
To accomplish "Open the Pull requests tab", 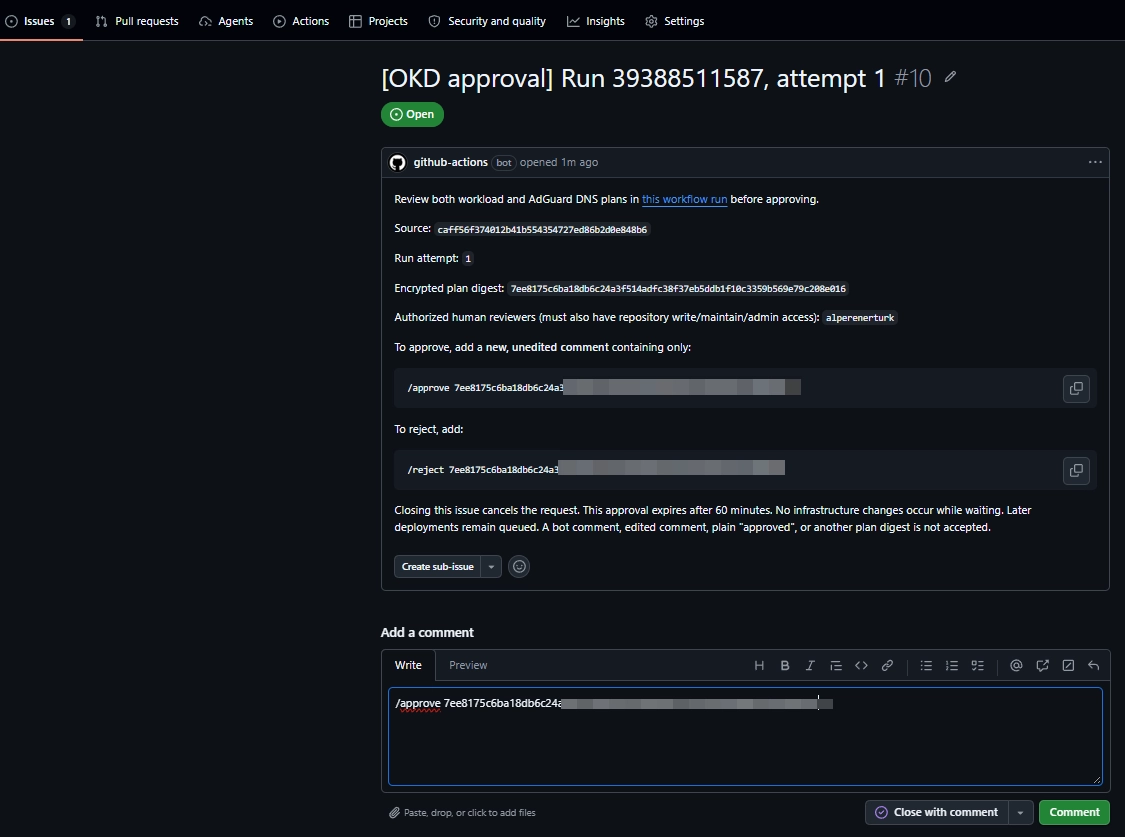I will coord(137,21).
